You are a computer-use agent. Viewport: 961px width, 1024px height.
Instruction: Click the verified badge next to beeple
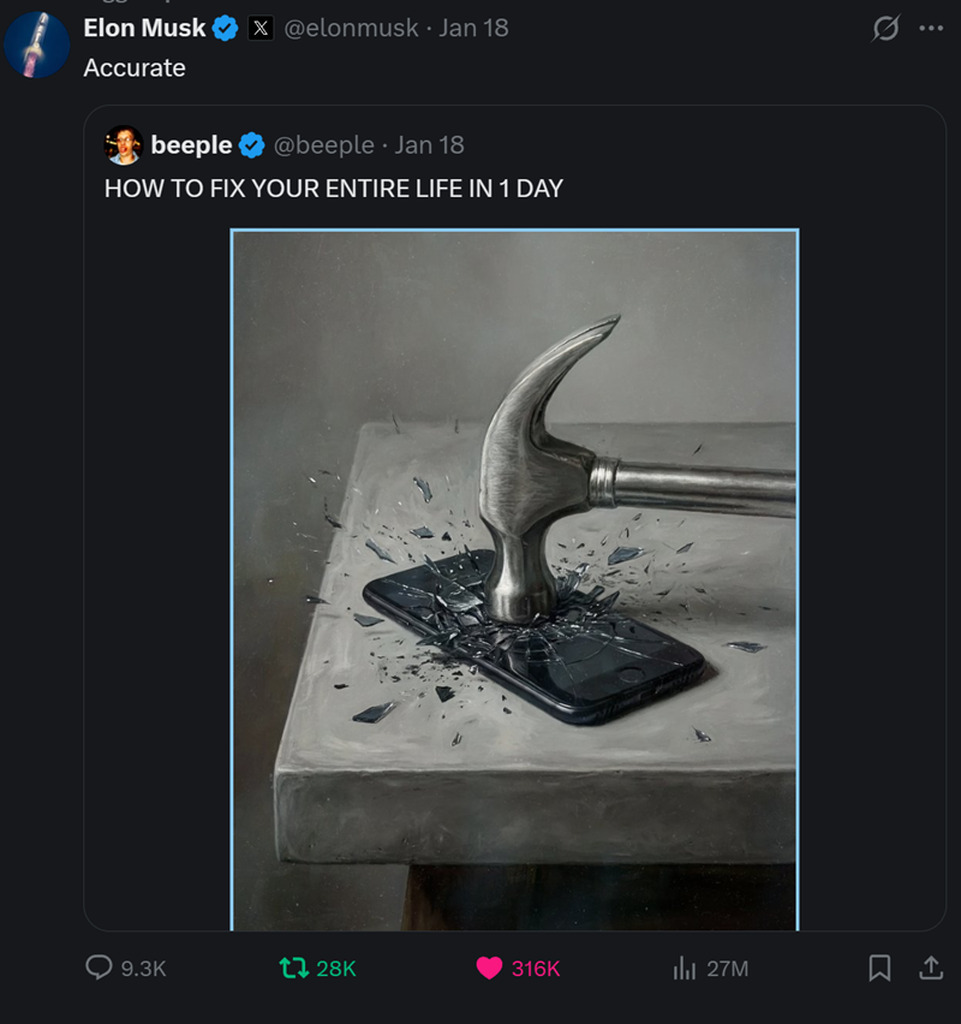[x=252, y=146]
